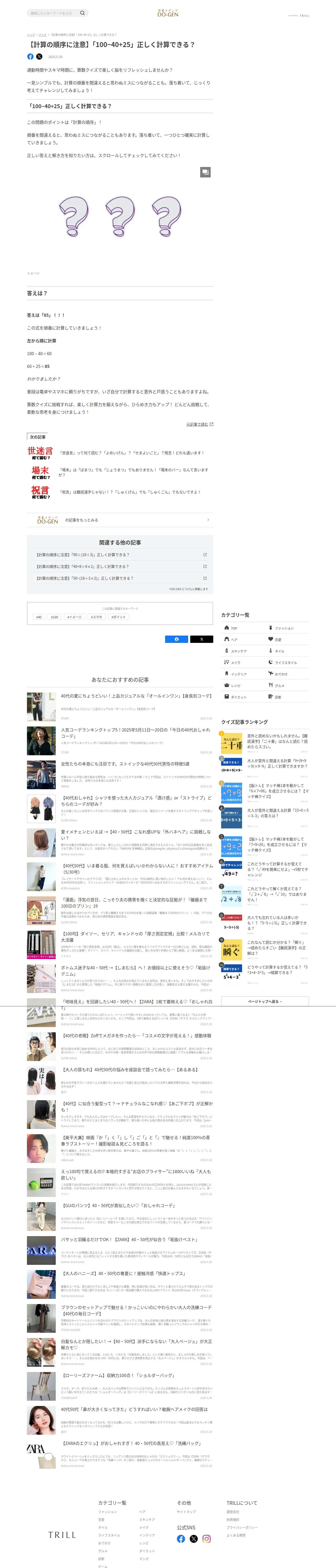Open the メイク category icon

(243, 662)
